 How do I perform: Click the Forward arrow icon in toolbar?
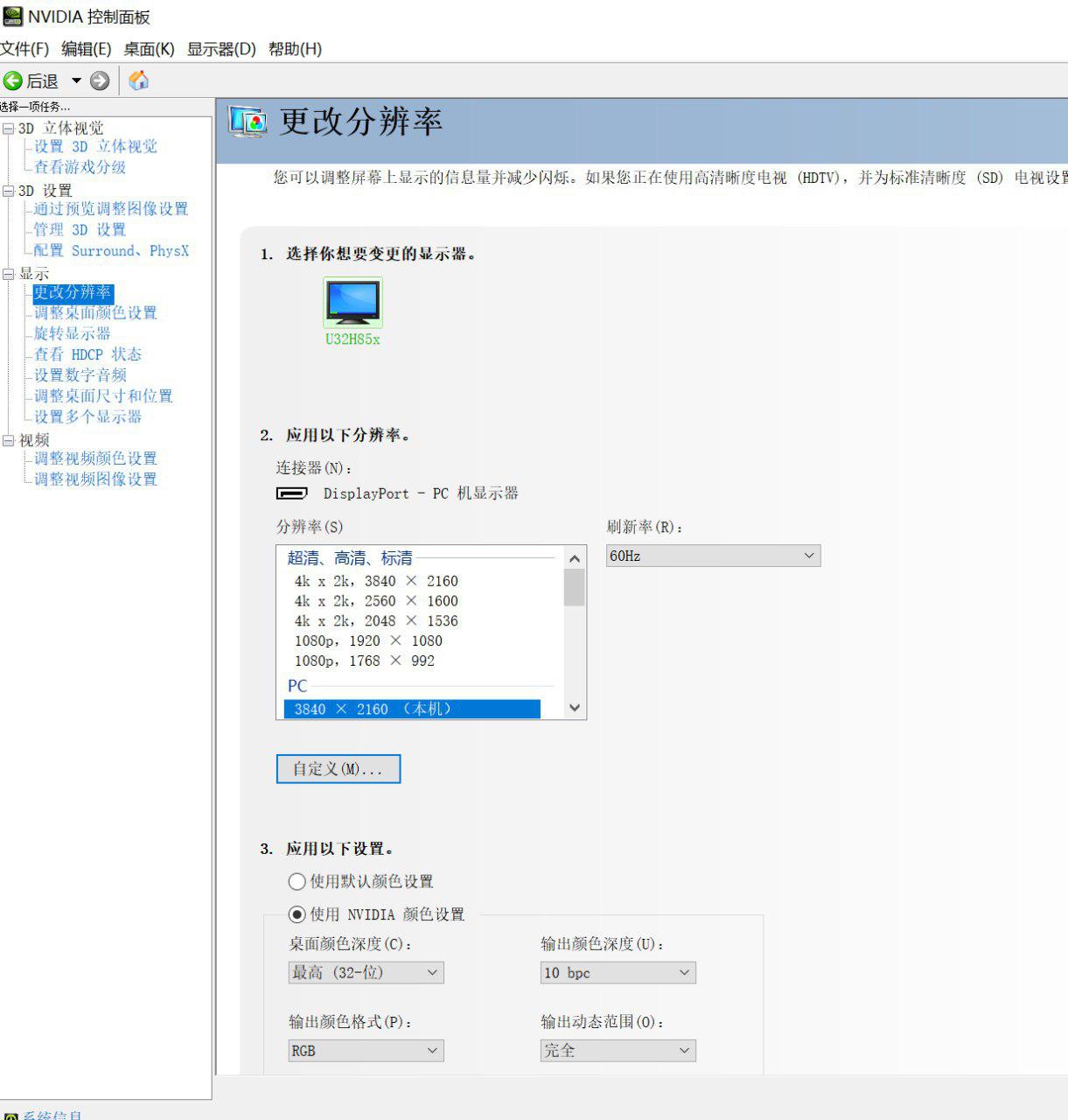click(x=100, y=81)
